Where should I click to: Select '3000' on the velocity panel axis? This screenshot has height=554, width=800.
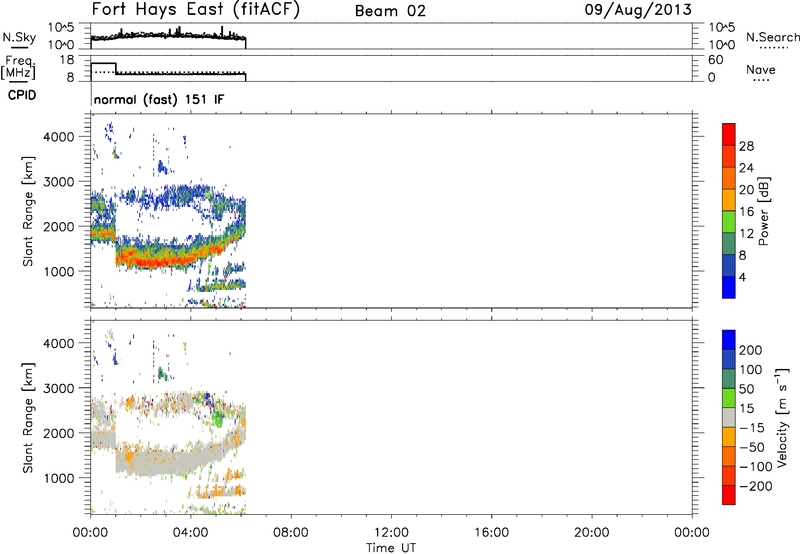(x=58, y=388)
